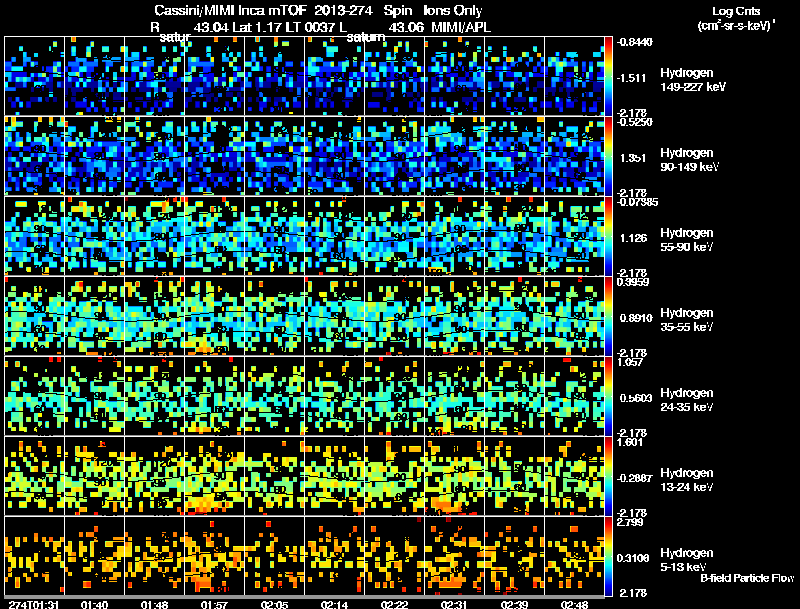This screenshot has width=800, height=609.
Task: Click the 'Hydrogen 35-55 keV' row label
Action: point(687,320)
